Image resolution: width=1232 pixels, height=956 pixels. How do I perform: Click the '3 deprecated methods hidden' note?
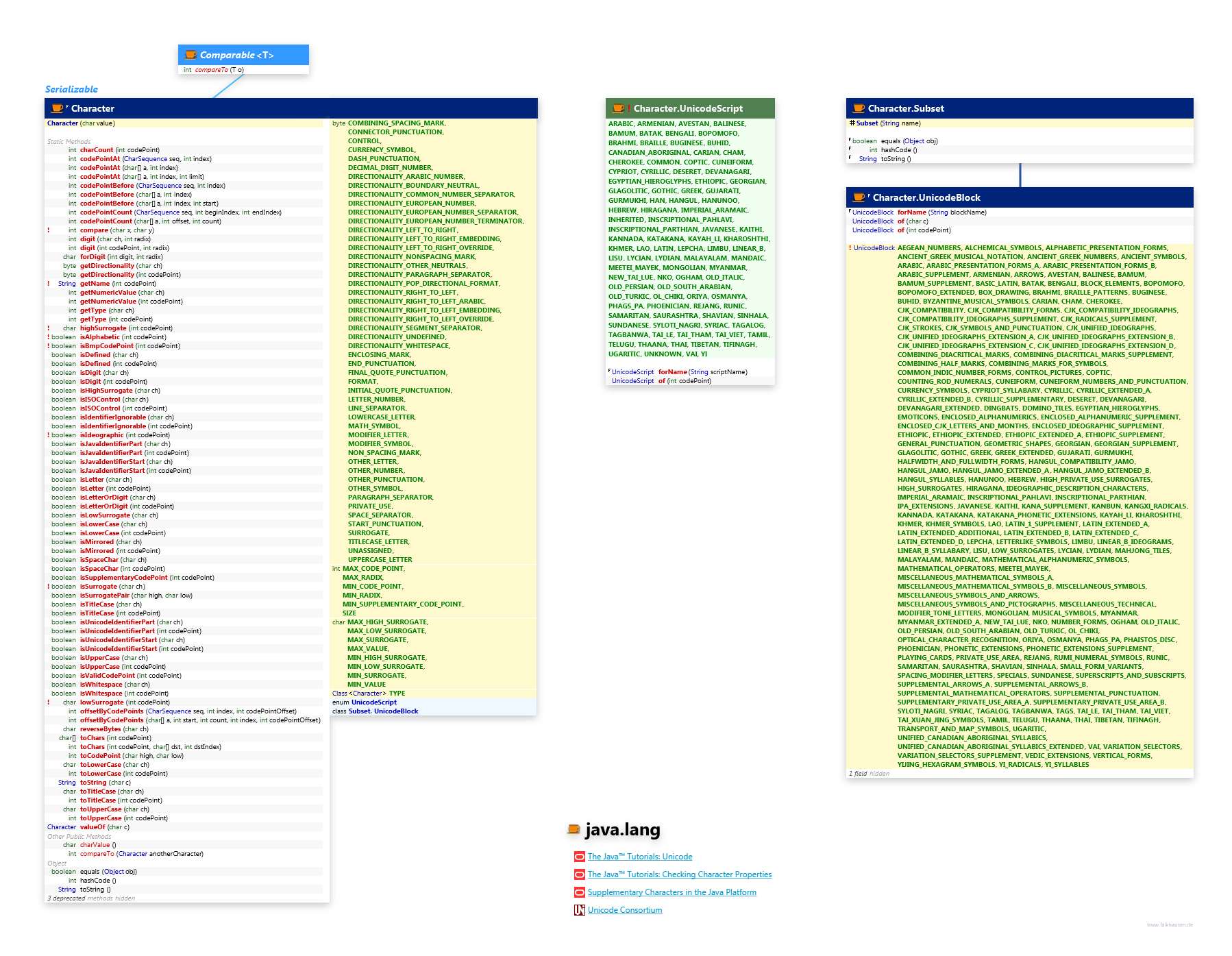(x=91, y=898)
